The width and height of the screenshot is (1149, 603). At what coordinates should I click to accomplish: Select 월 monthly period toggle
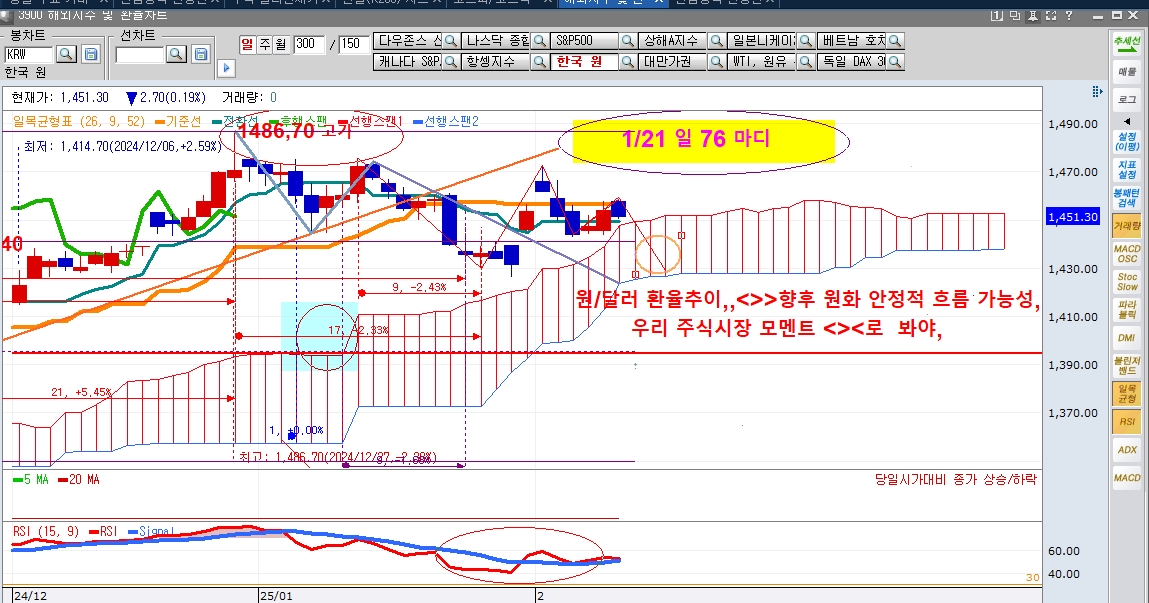tap(281, 45)
